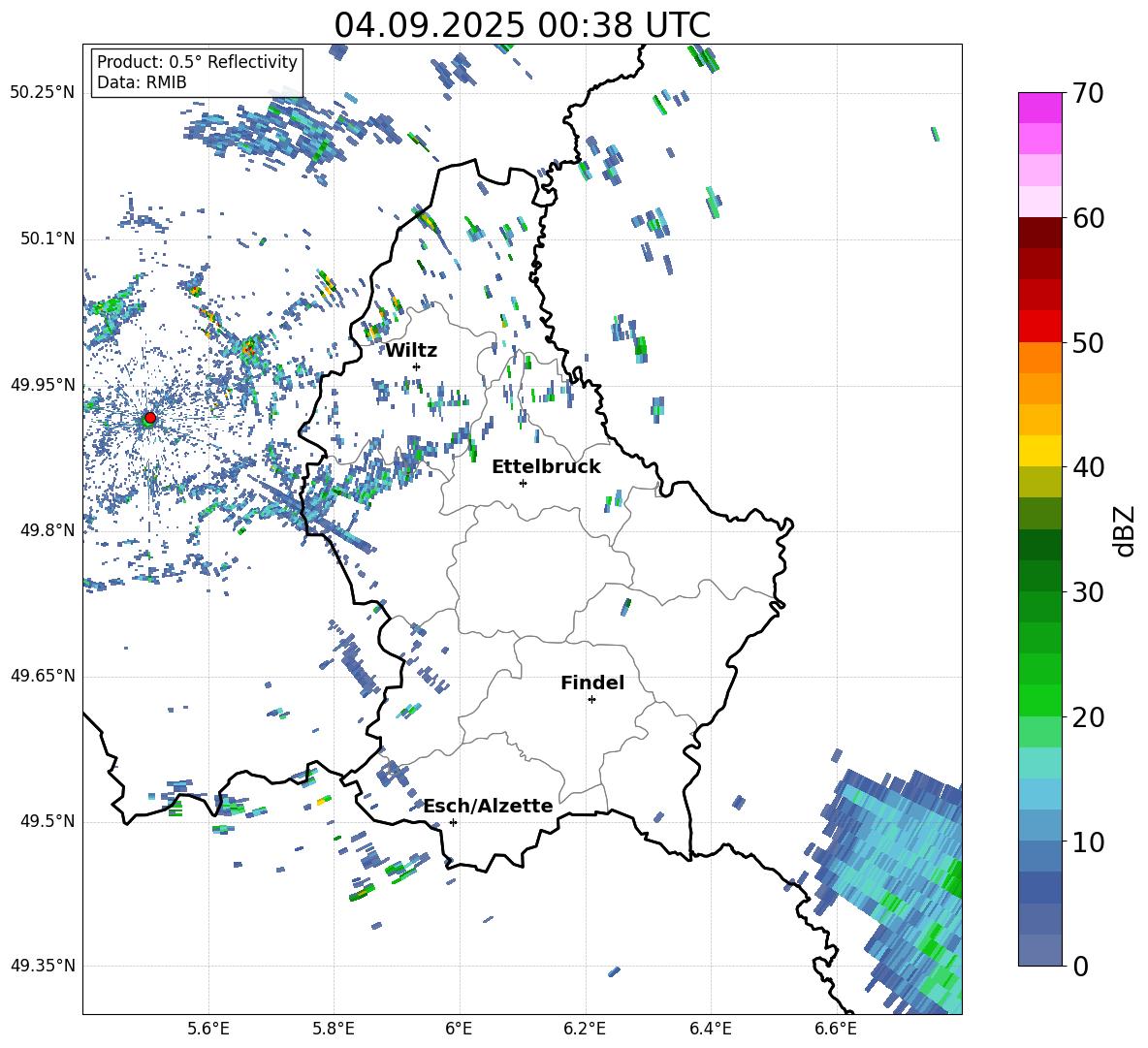Click the colorbar tick label 30

tap(1088, 592)
